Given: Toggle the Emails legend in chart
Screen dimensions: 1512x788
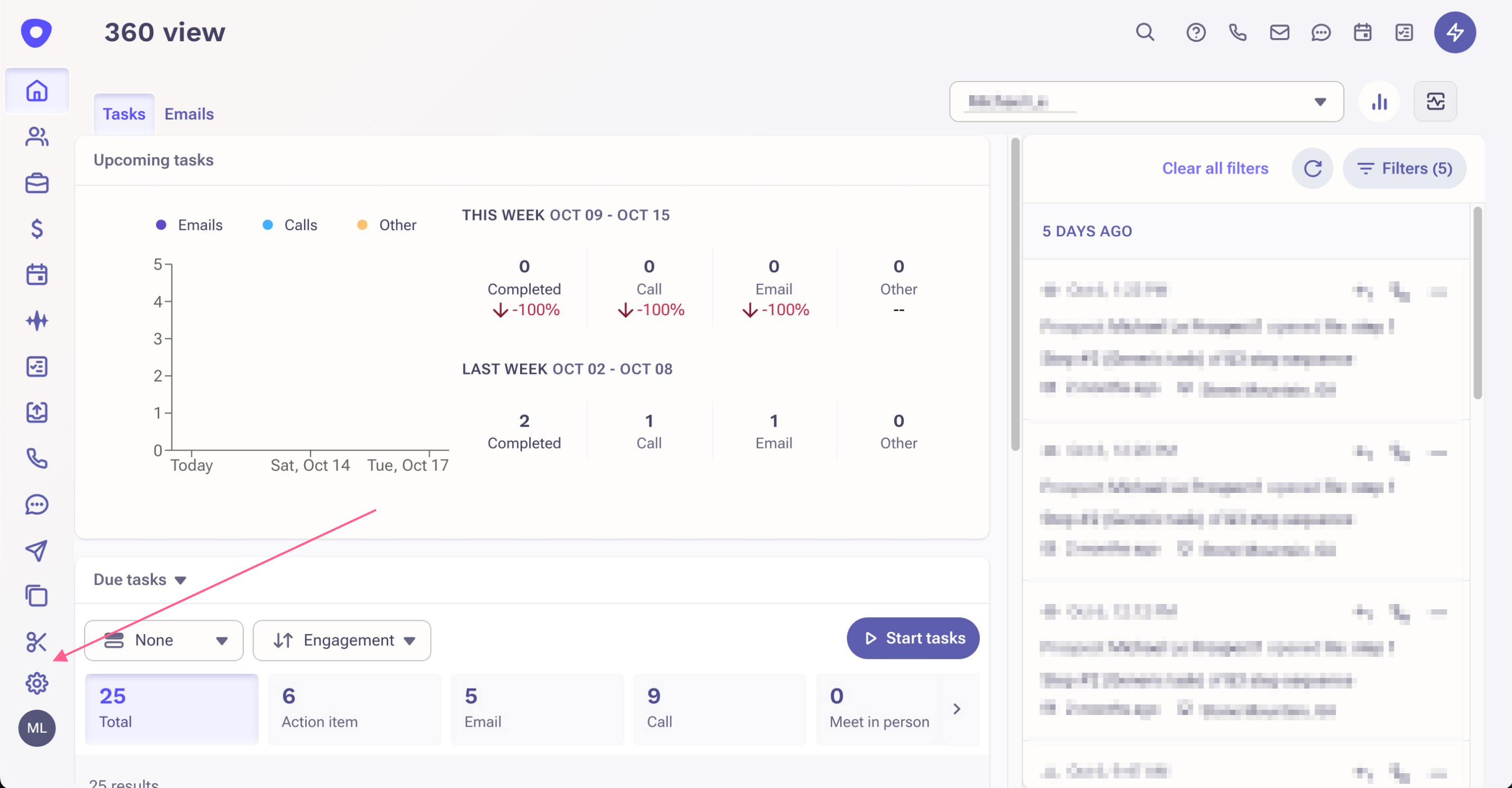Looking at the screenshot, I should [x=189, y=225].
